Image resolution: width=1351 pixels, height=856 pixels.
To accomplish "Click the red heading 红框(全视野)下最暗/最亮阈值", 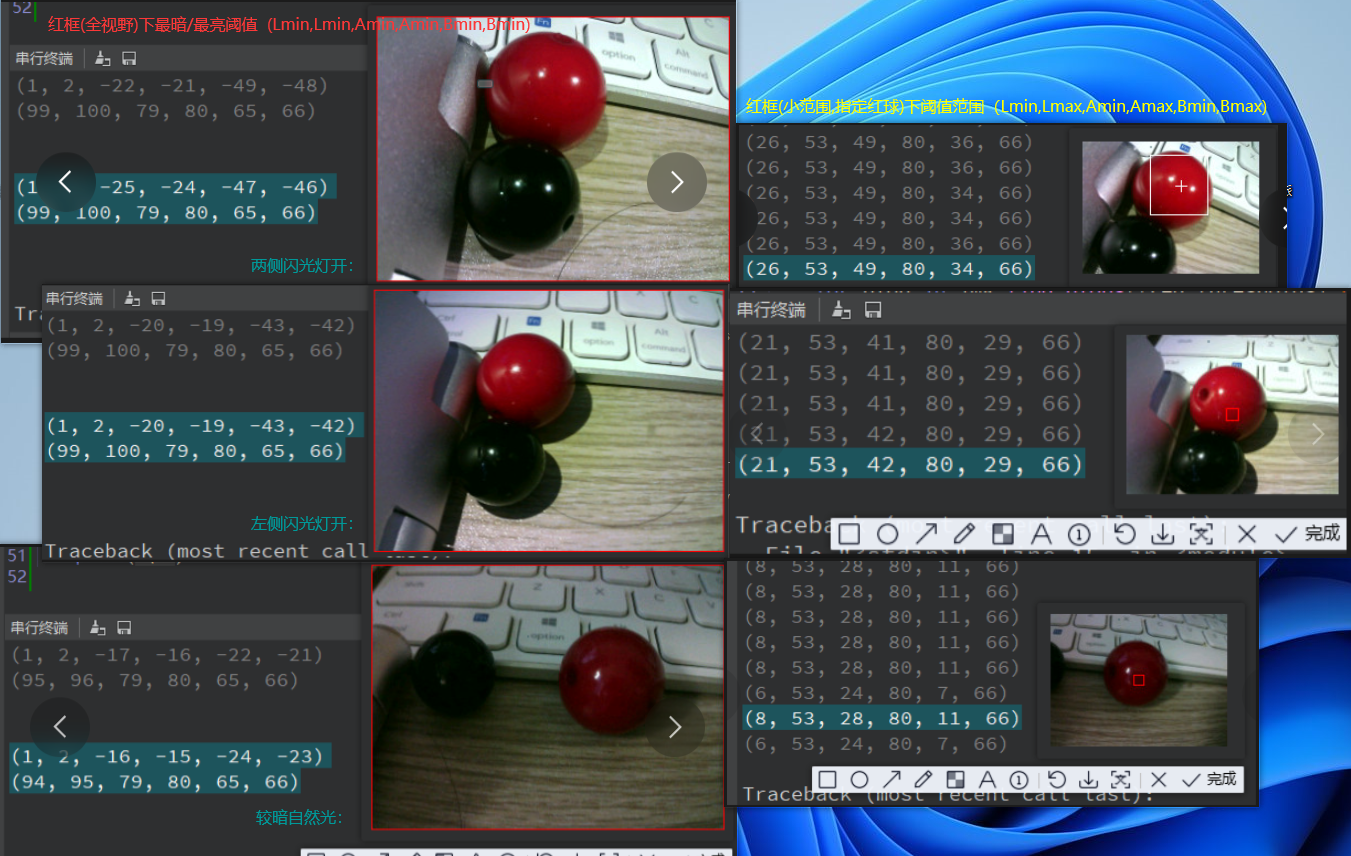I will point(153,24).
